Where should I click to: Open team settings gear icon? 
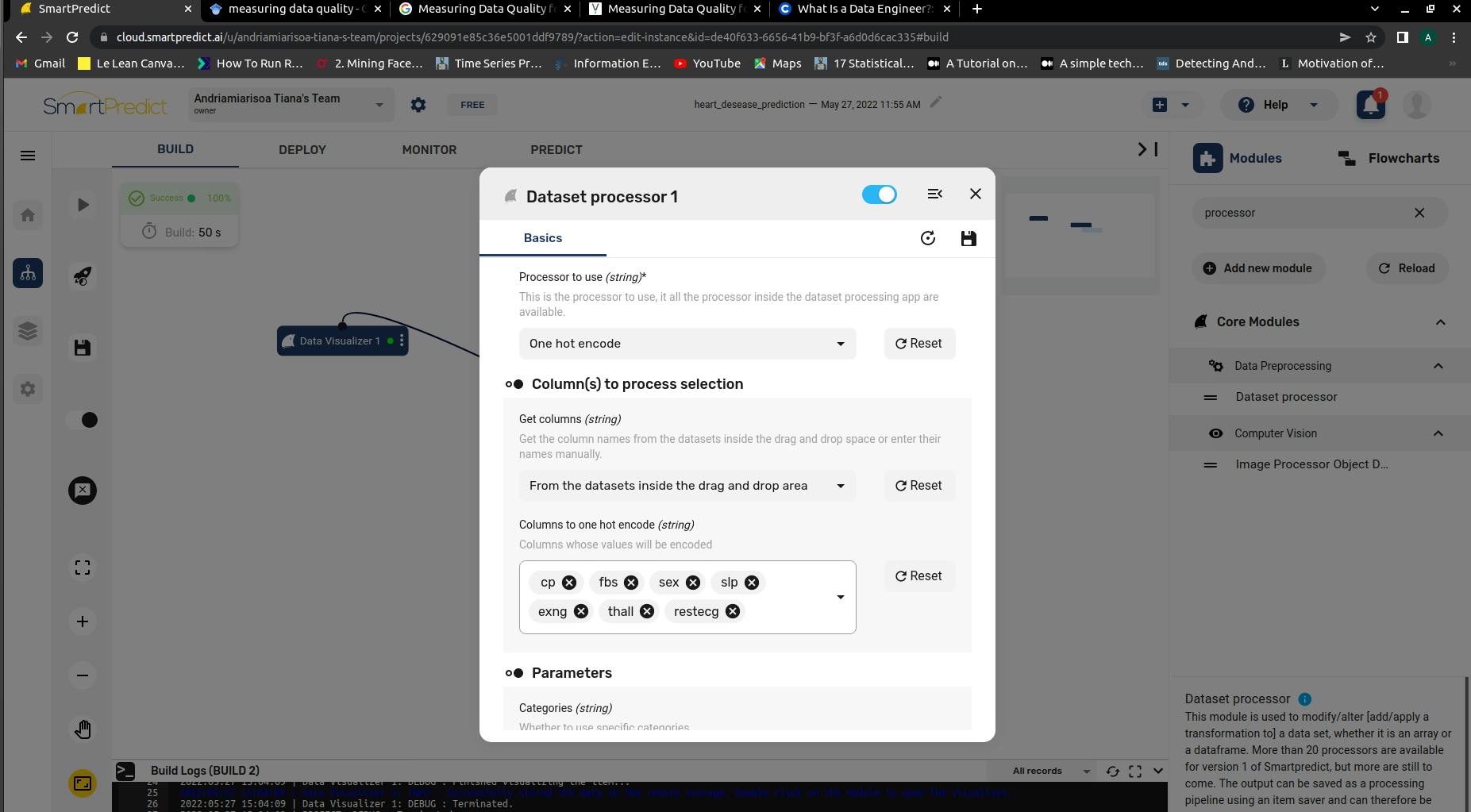coord(418,105)
